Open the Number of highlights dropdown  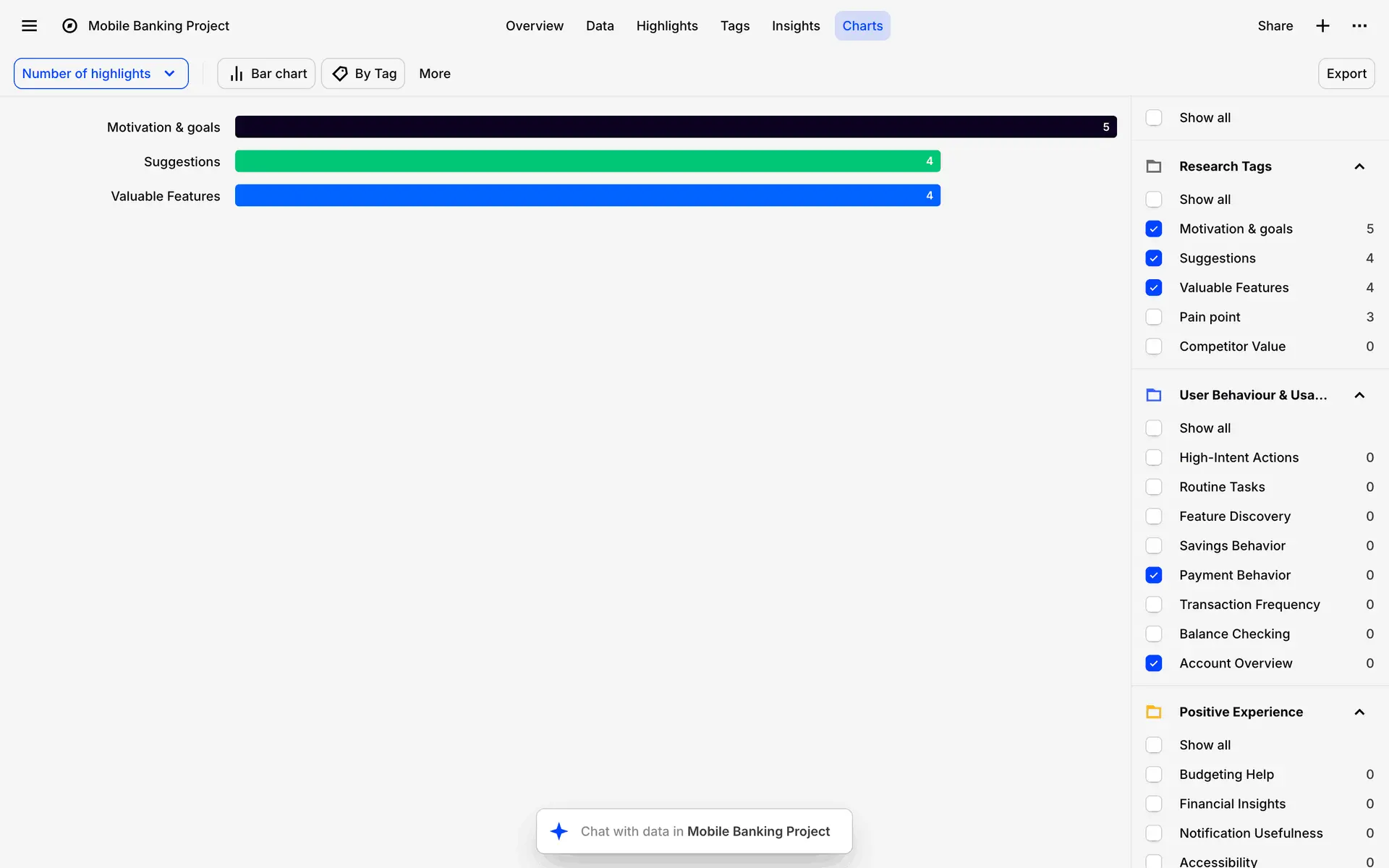pos(101,74)
